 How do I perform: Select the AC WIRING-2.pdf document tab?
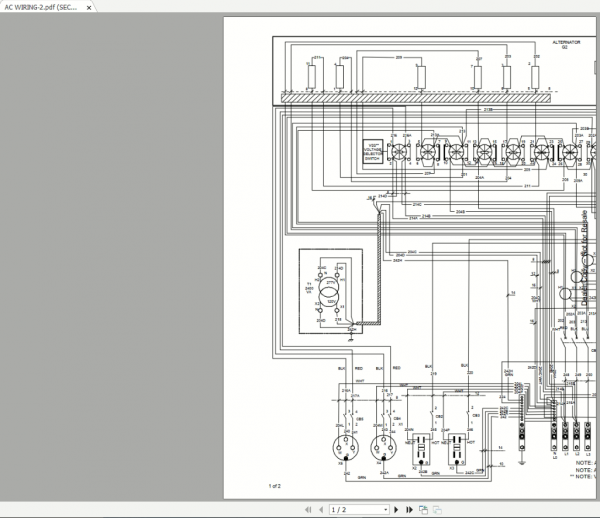coord(40,6)
